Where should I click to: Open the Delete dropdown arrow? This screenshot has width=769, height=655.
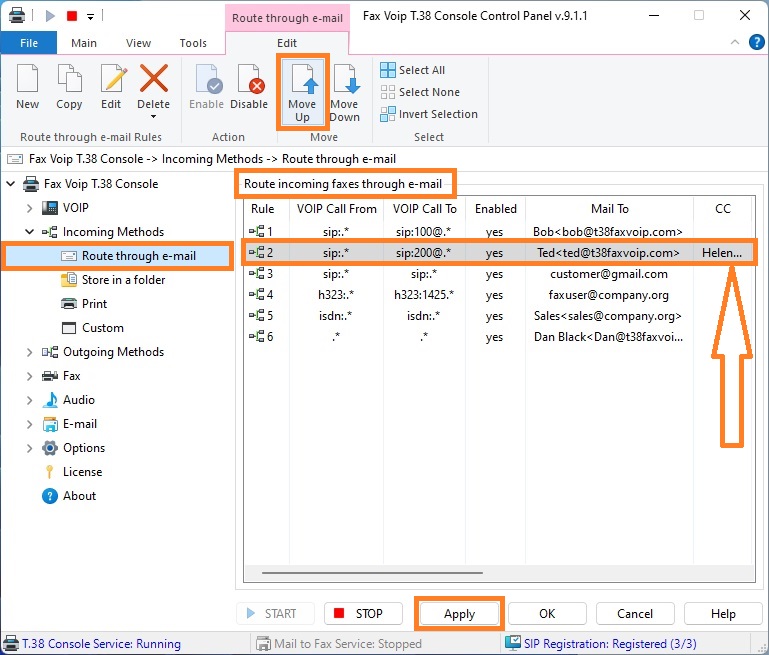pos(154,117)
